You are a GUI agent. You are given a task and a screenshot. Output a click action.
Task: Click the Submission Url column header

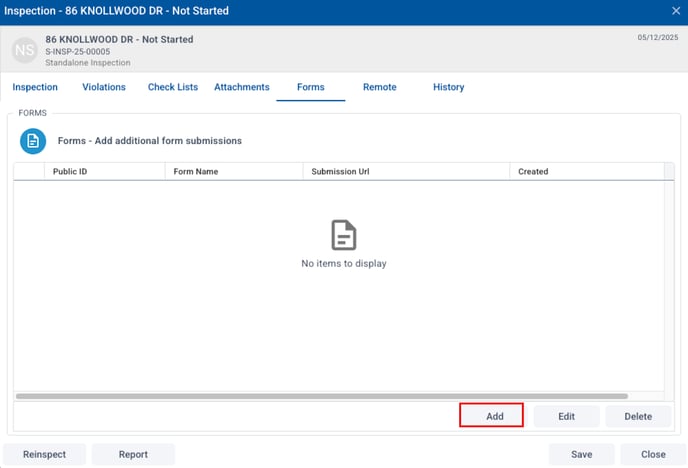[340, 171]
